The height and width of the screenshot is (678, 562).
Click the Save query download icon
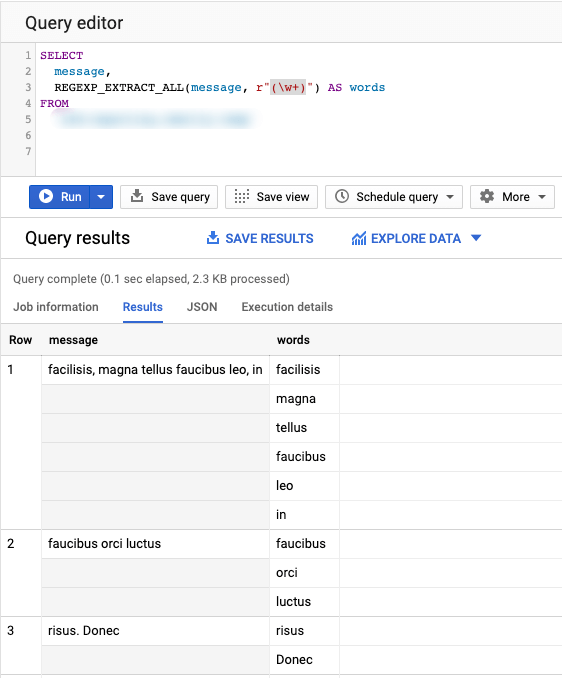pos(137,196)
